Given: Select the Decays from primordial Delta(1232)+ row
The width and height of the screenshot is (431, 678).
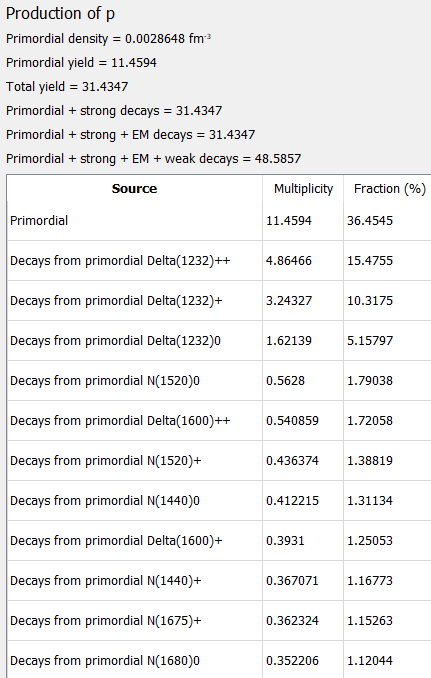Looking at the screenshot, I should click(x=219, y=301).
